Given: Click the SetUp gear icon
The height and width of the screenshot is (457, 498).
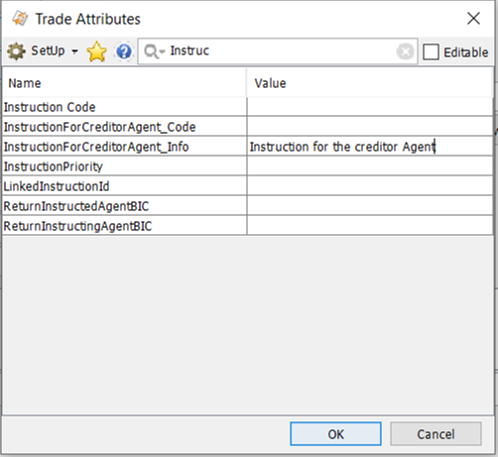Looking at the screenshot, I should (16, 52).
